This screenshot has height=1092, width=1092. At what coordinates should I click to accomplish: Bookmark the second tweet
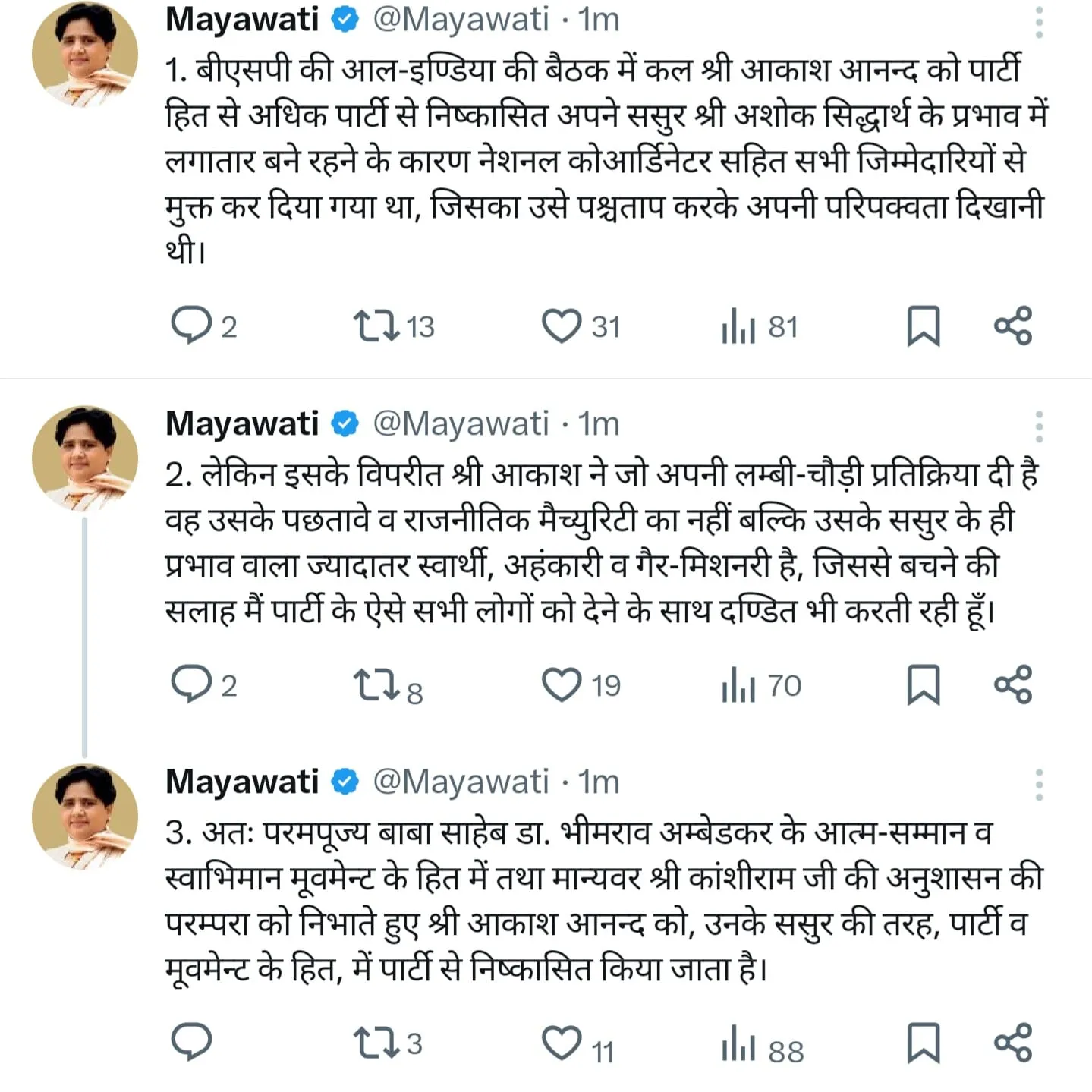924,687
